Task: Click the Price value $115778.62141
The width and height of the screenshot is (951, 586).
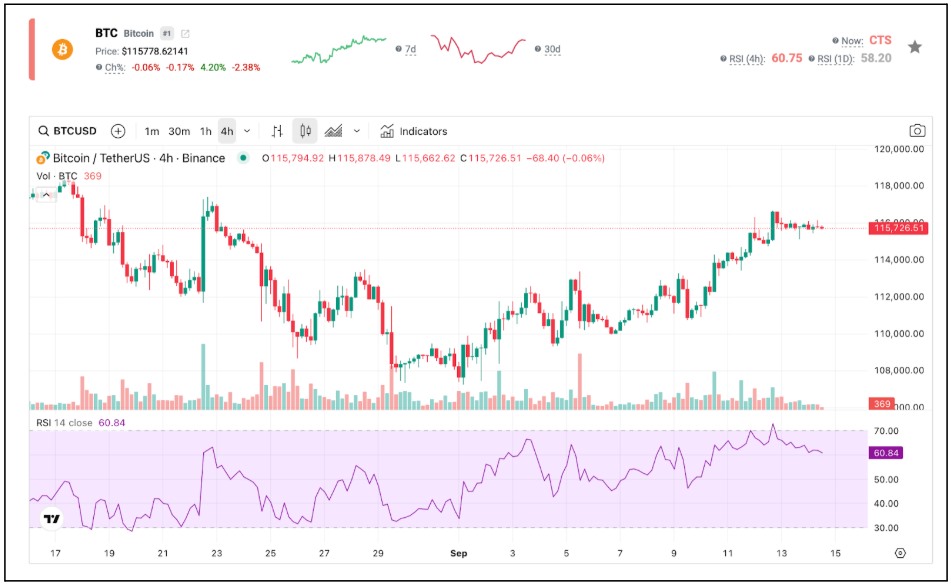Action: tap(155, 52)
